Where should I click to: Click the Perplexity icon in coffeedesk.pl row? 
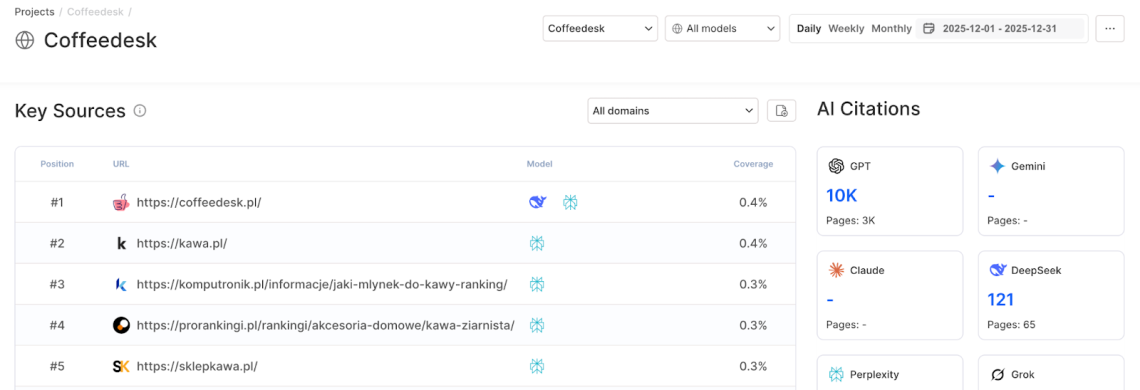(x=571, y=202)
